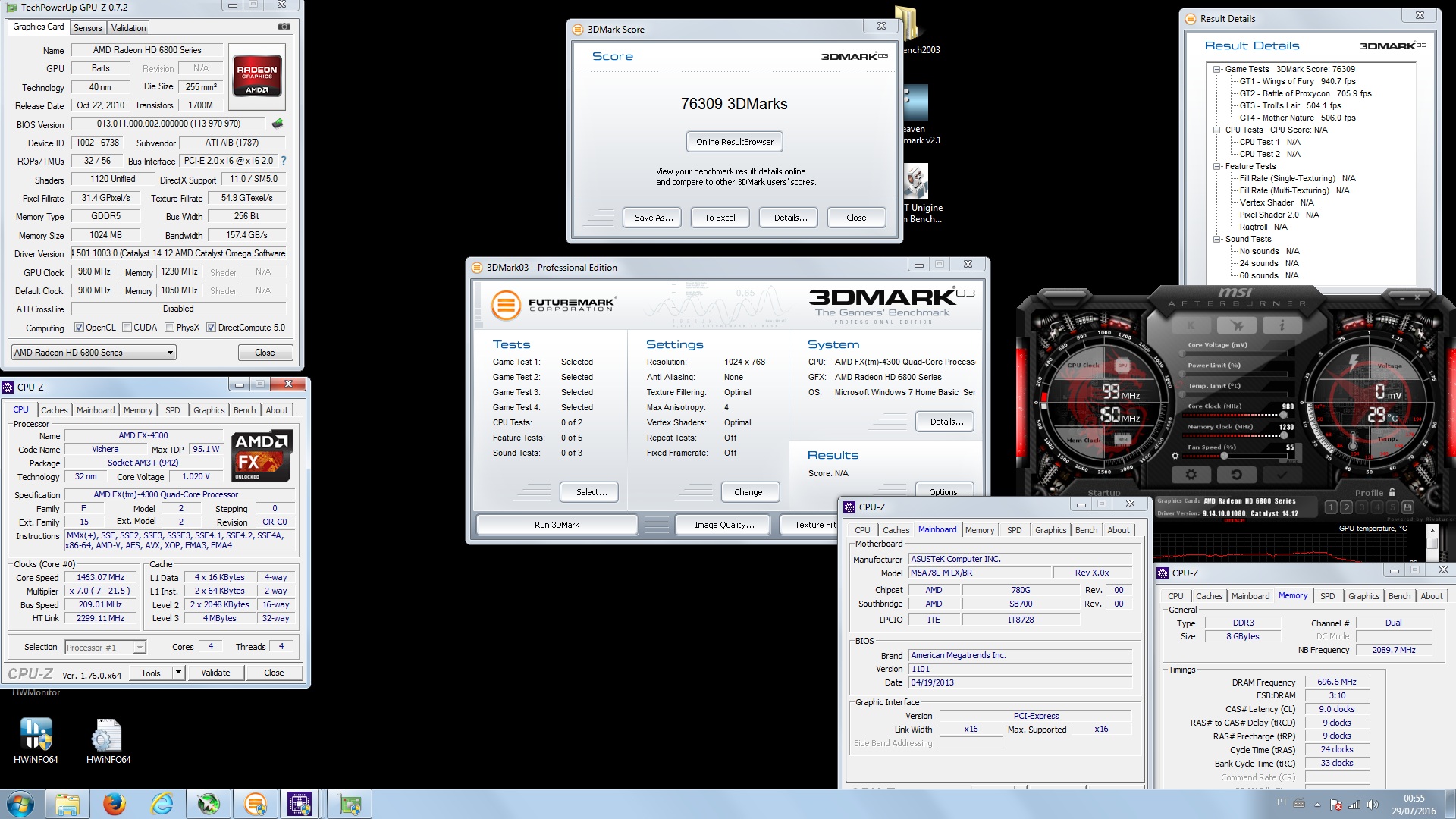Click Select button under Tests
This screenshot has height=819, width=1456.
pyautogui.click(x=591, y=492)
